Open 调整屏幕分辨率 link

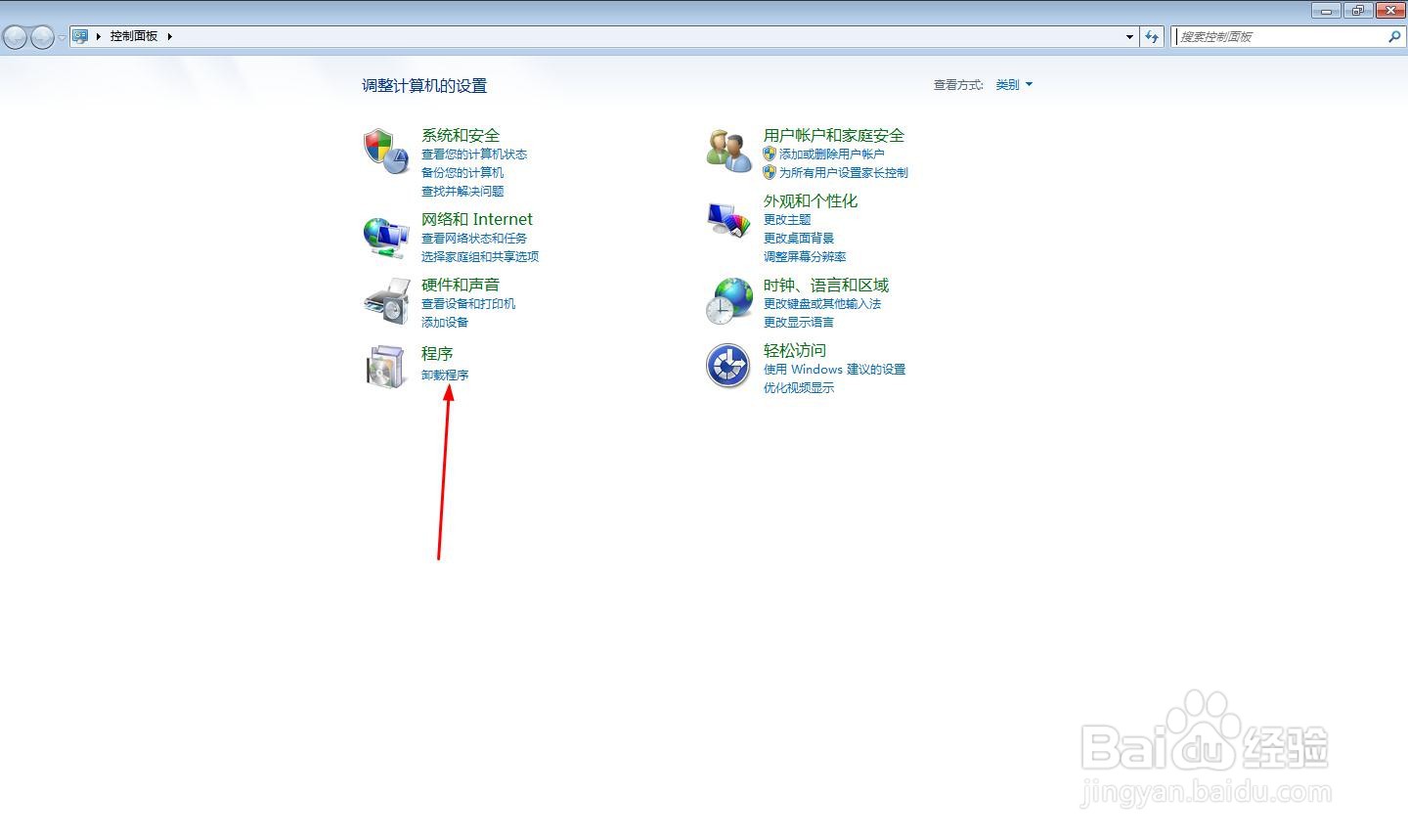point(805,257)
